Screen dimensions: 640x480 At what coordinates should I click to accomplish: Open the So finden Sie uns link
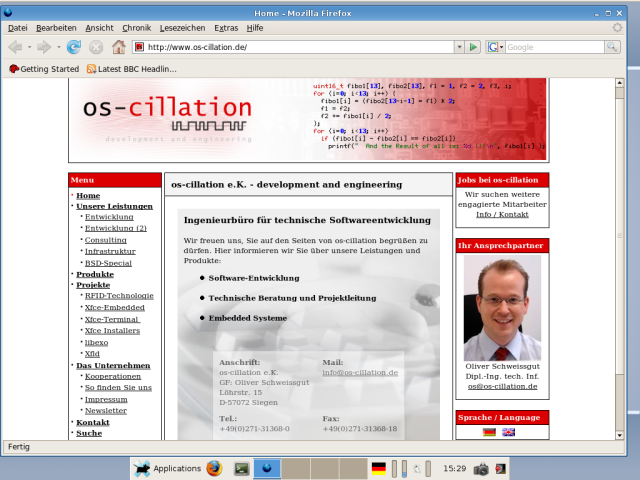coord(118,387)
